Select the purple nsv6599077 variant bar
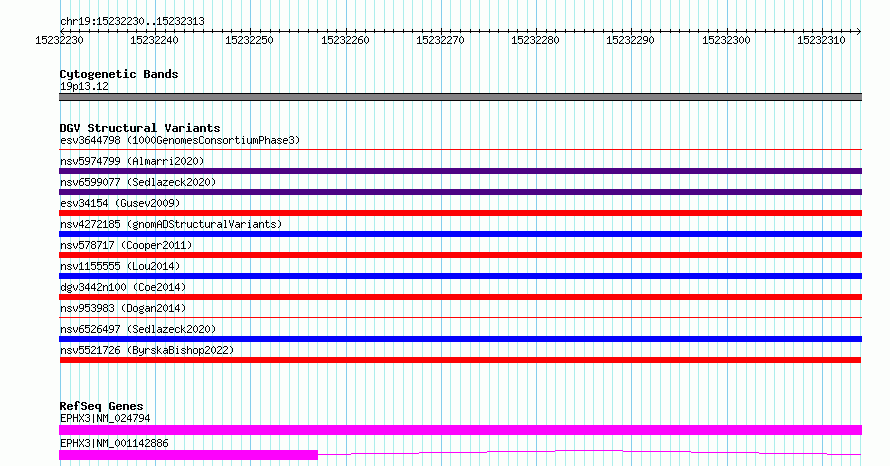Screen dimensions: 890x466 460,192
